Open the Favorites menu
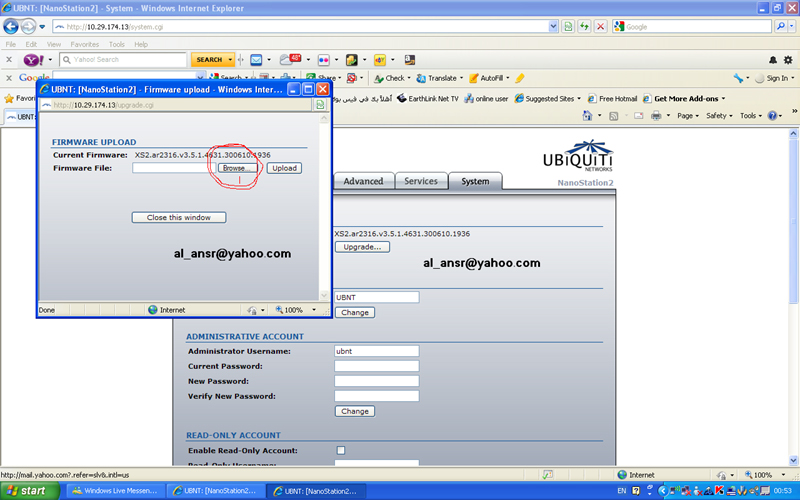The height and width of the screenshot is (500, 800). coord(85,44)
